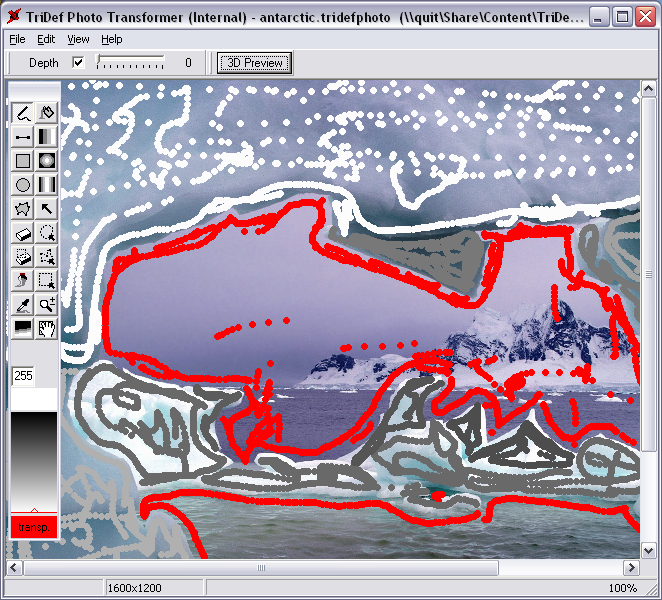Image resolution: width=662 pixels, height=600 pixels.
Task: Select the smudge paint tool
Action: point(22,280)
